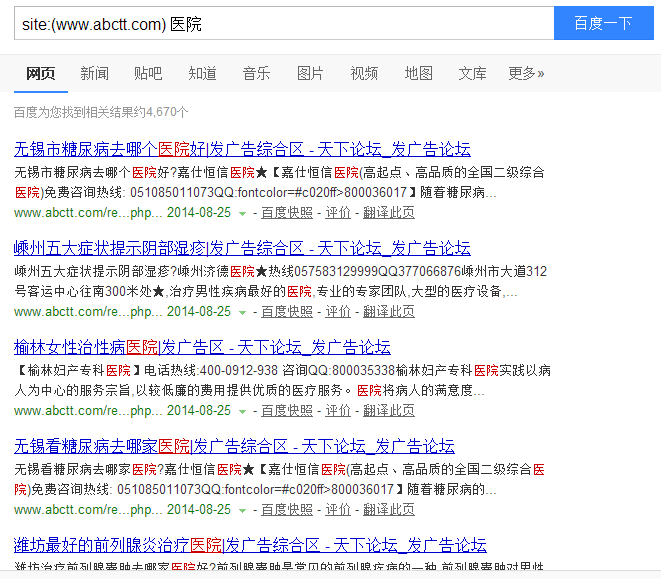Open the 文库 tab

473,73
